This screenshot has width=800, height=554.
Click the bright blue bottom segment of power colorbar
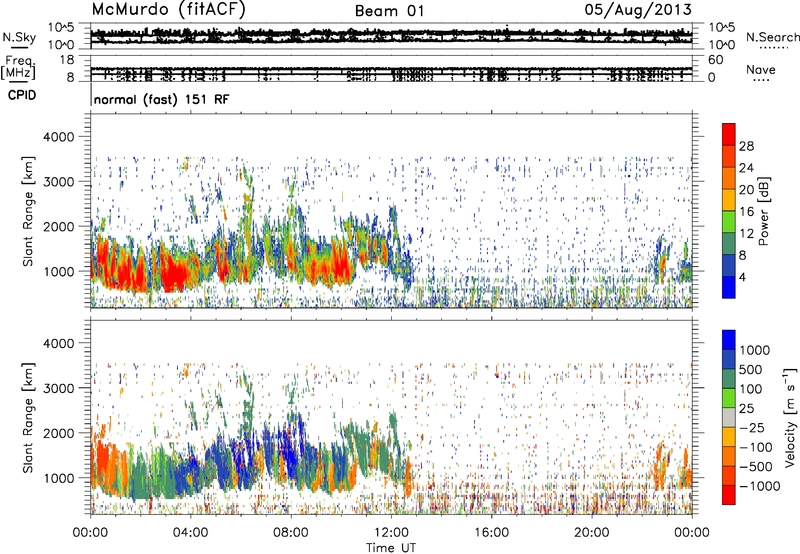(x=729, y=287)
